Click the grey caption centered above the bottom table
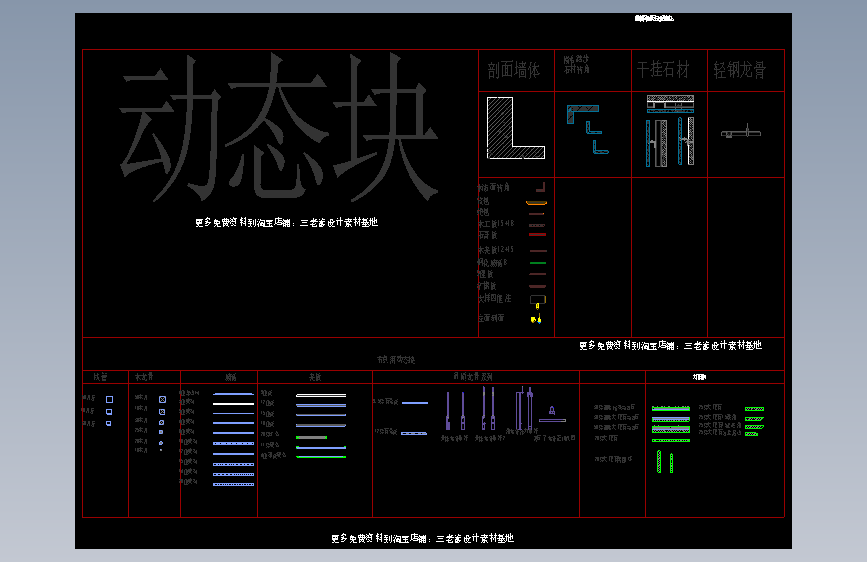 pos(396,360)
